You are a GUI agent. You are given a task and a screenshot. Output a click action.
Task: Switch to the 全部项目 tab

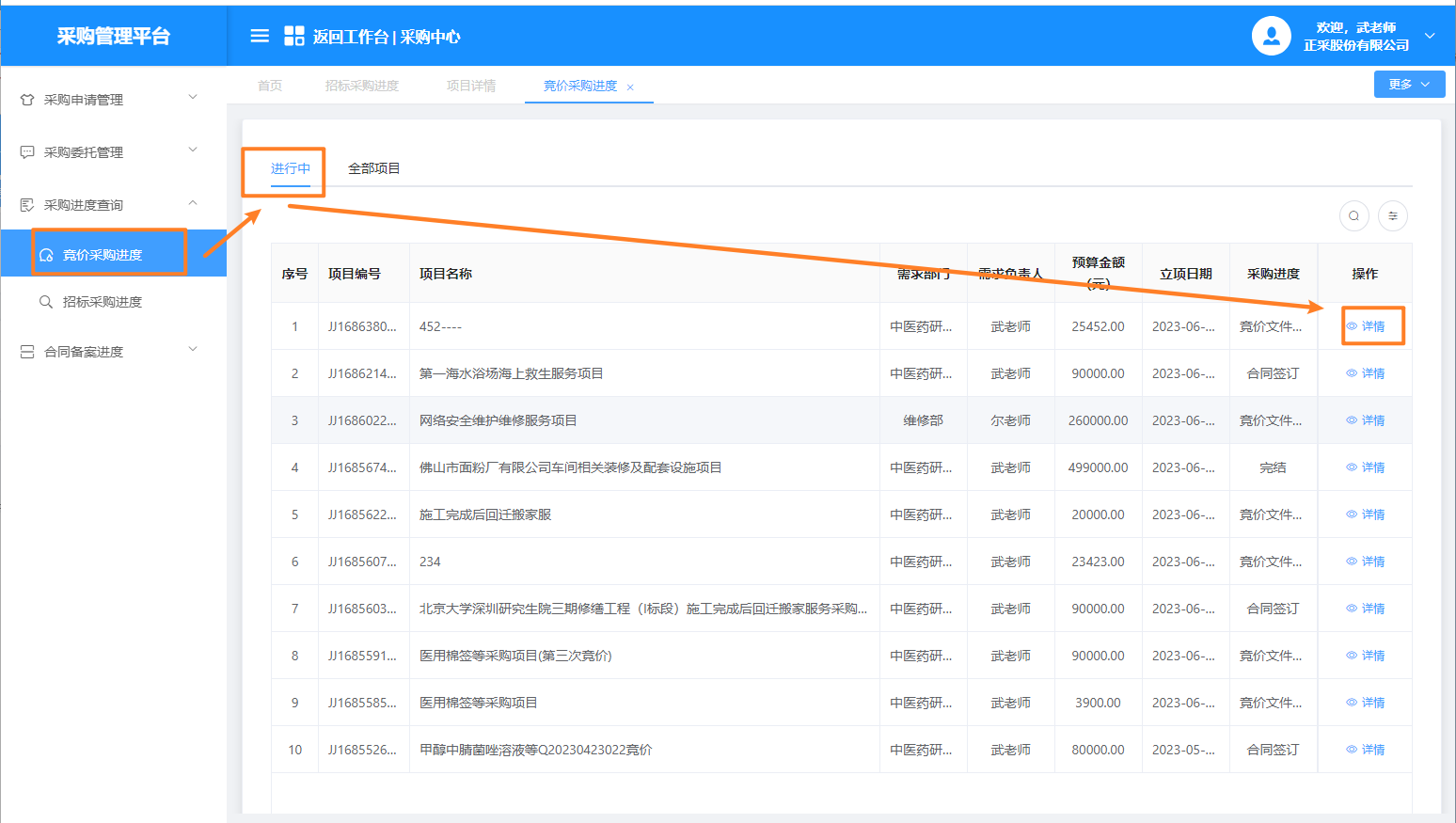pyautogui.click(x=373, y=168)
